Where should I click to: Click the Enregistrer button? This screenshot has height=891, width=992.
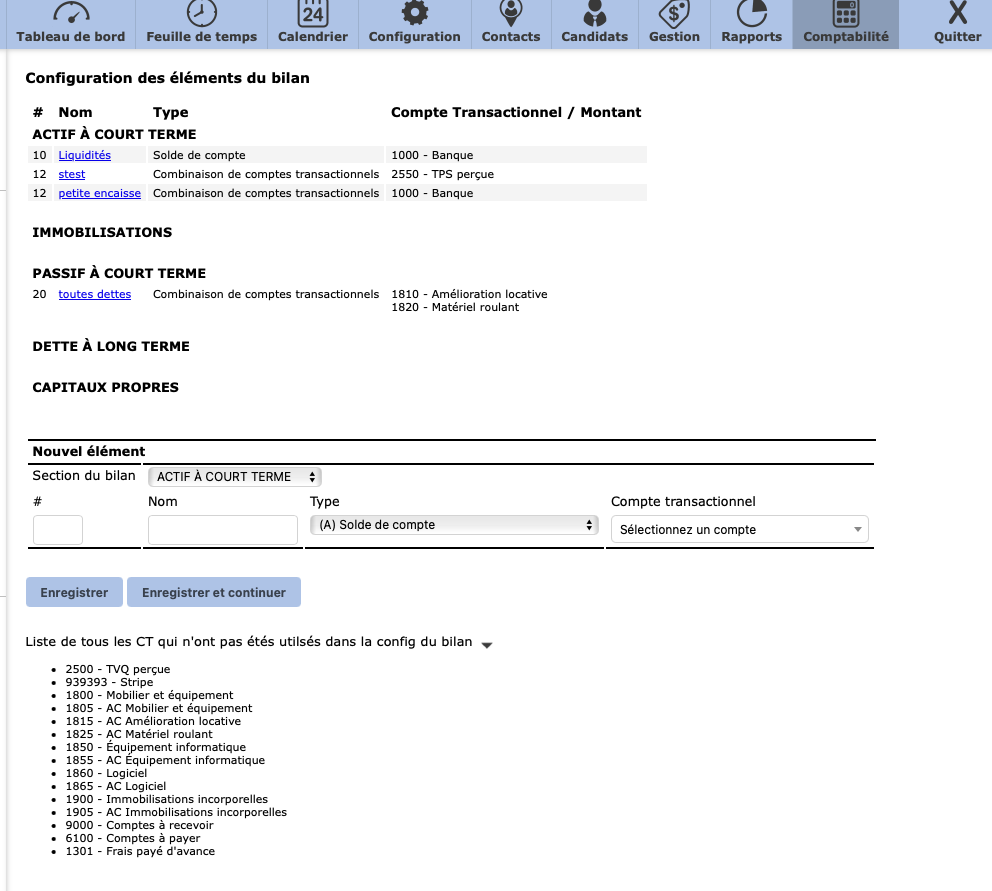pos(74,592)
